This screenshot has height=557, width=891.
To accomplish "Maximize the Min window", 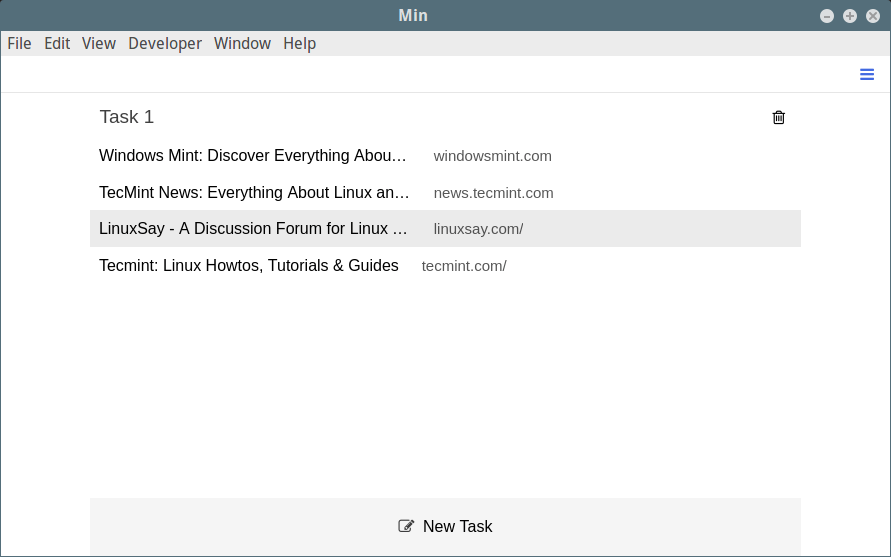I will [850, 16].
